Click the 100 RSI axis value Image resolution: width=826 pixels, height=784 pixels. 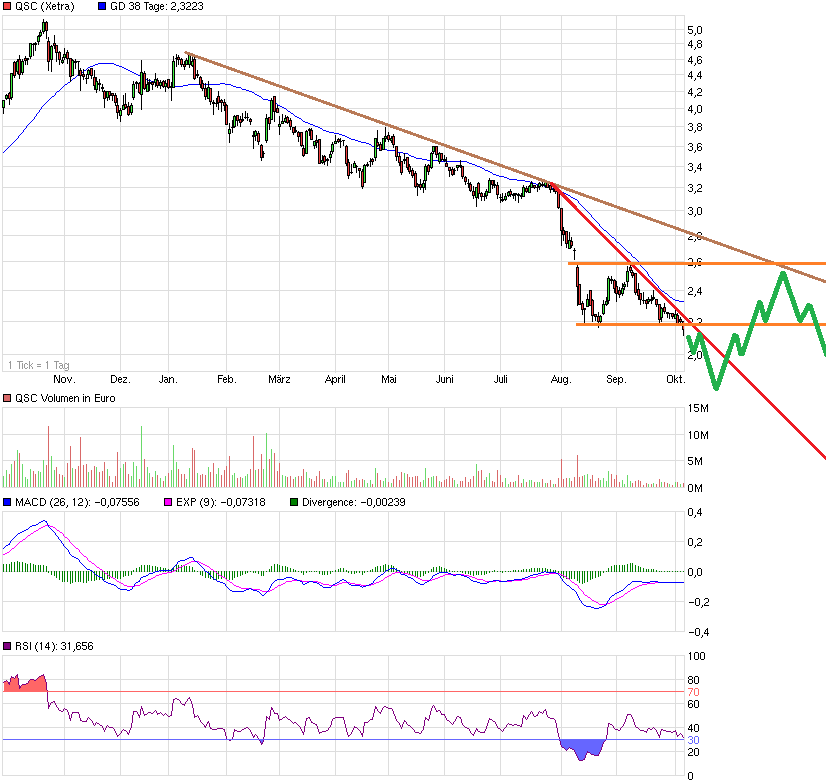(696, 656)
